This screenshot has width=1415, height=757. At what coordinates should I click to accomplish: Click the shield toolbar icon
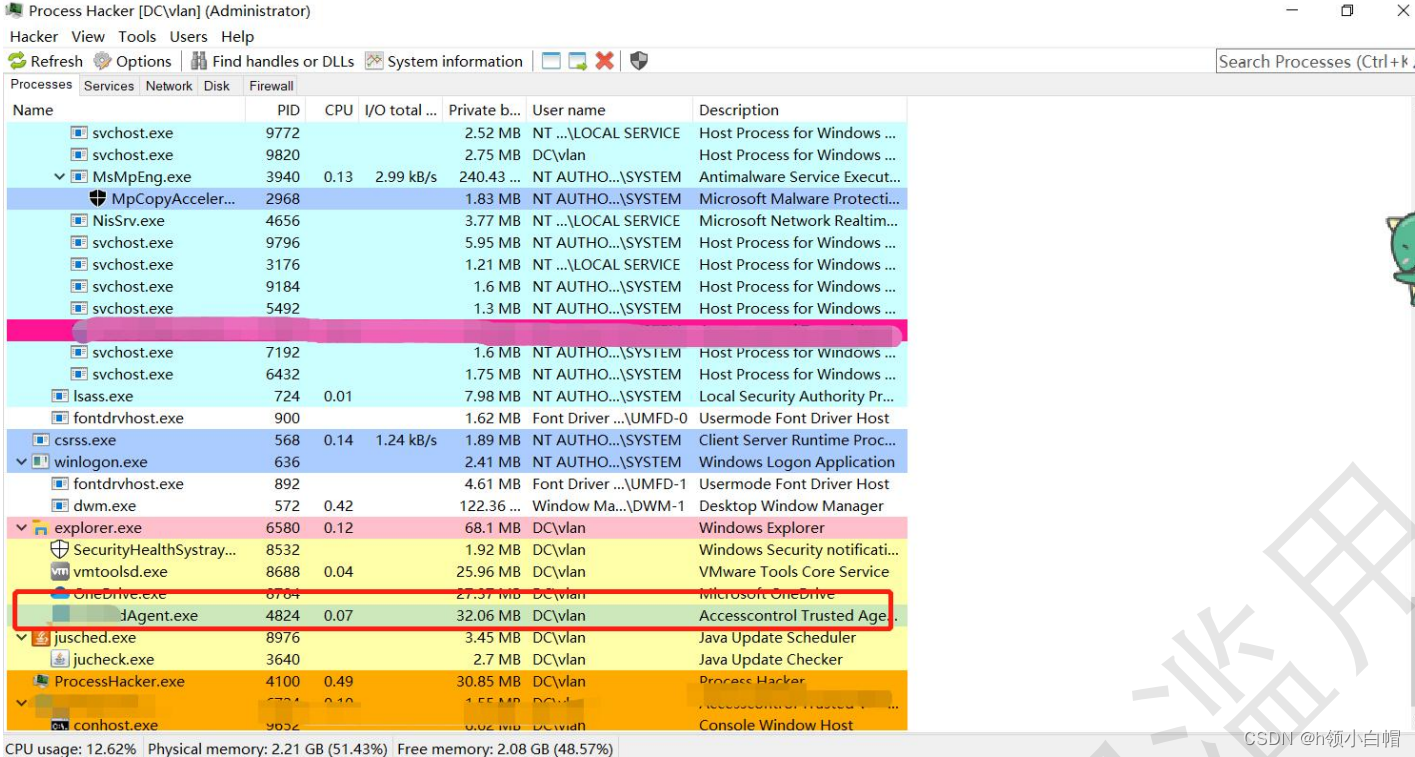639,61
